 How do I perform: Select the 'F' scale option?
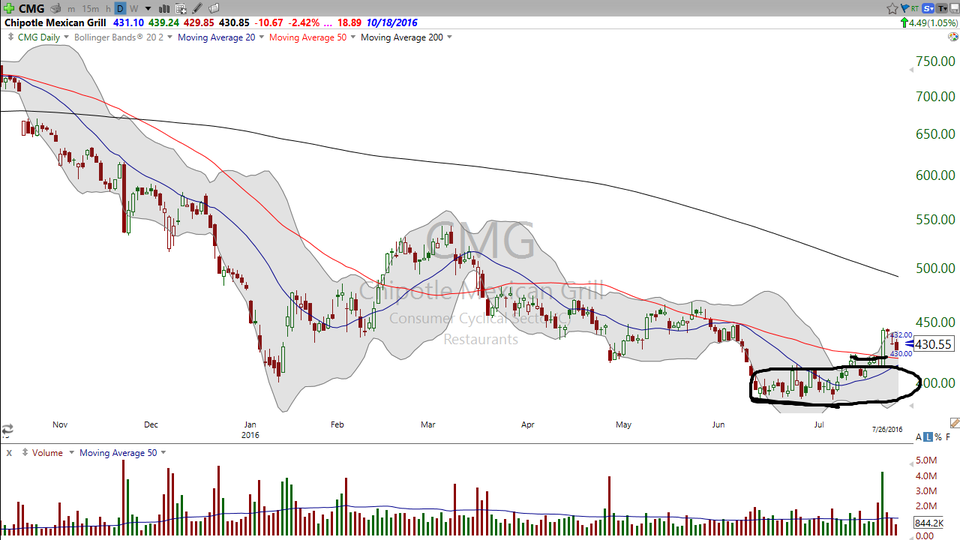(948, 437)
